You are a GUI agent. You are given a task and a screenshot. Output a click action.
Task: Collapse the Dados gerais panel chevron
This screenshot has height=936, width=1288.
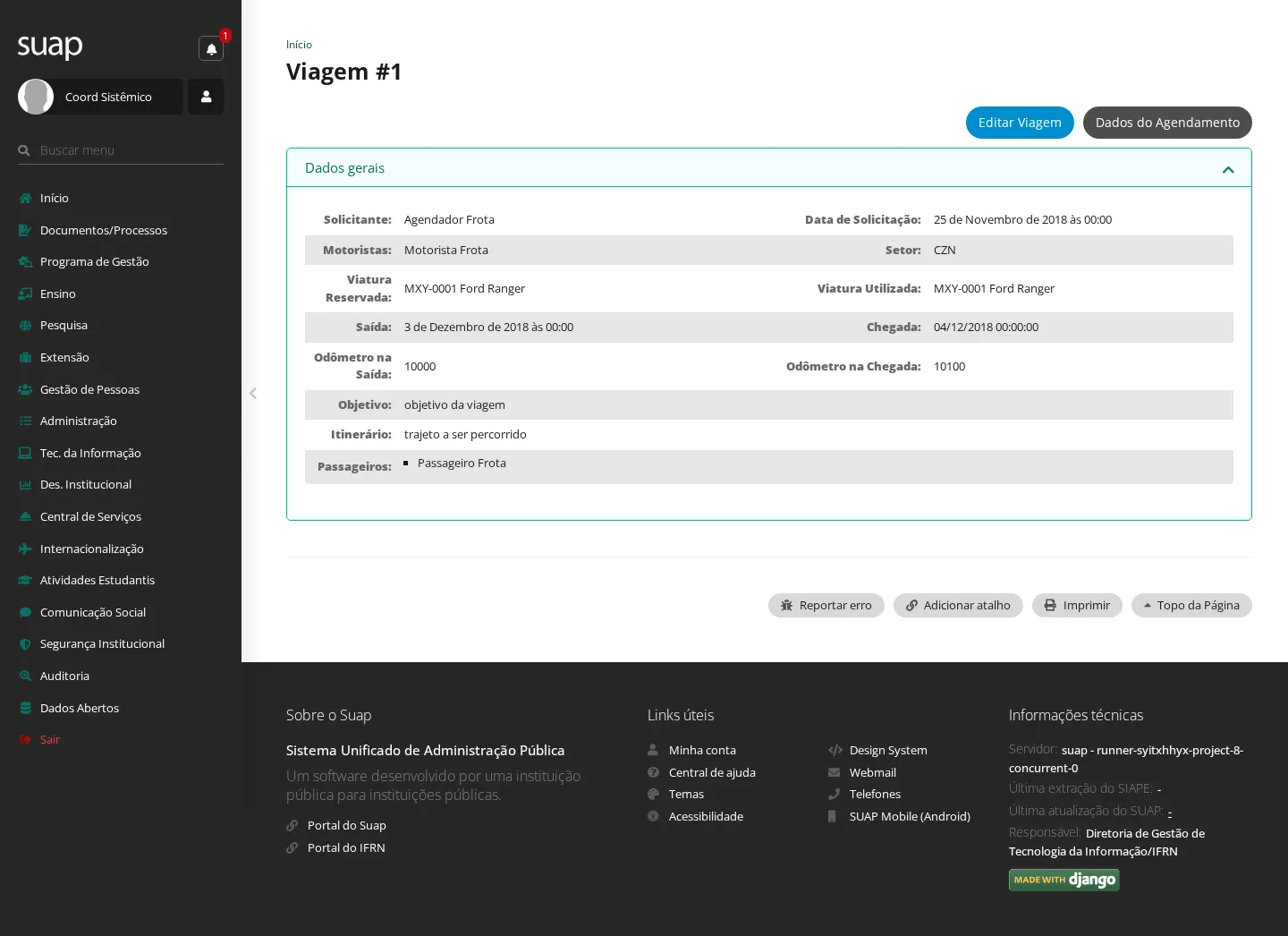pos(1228,169)
